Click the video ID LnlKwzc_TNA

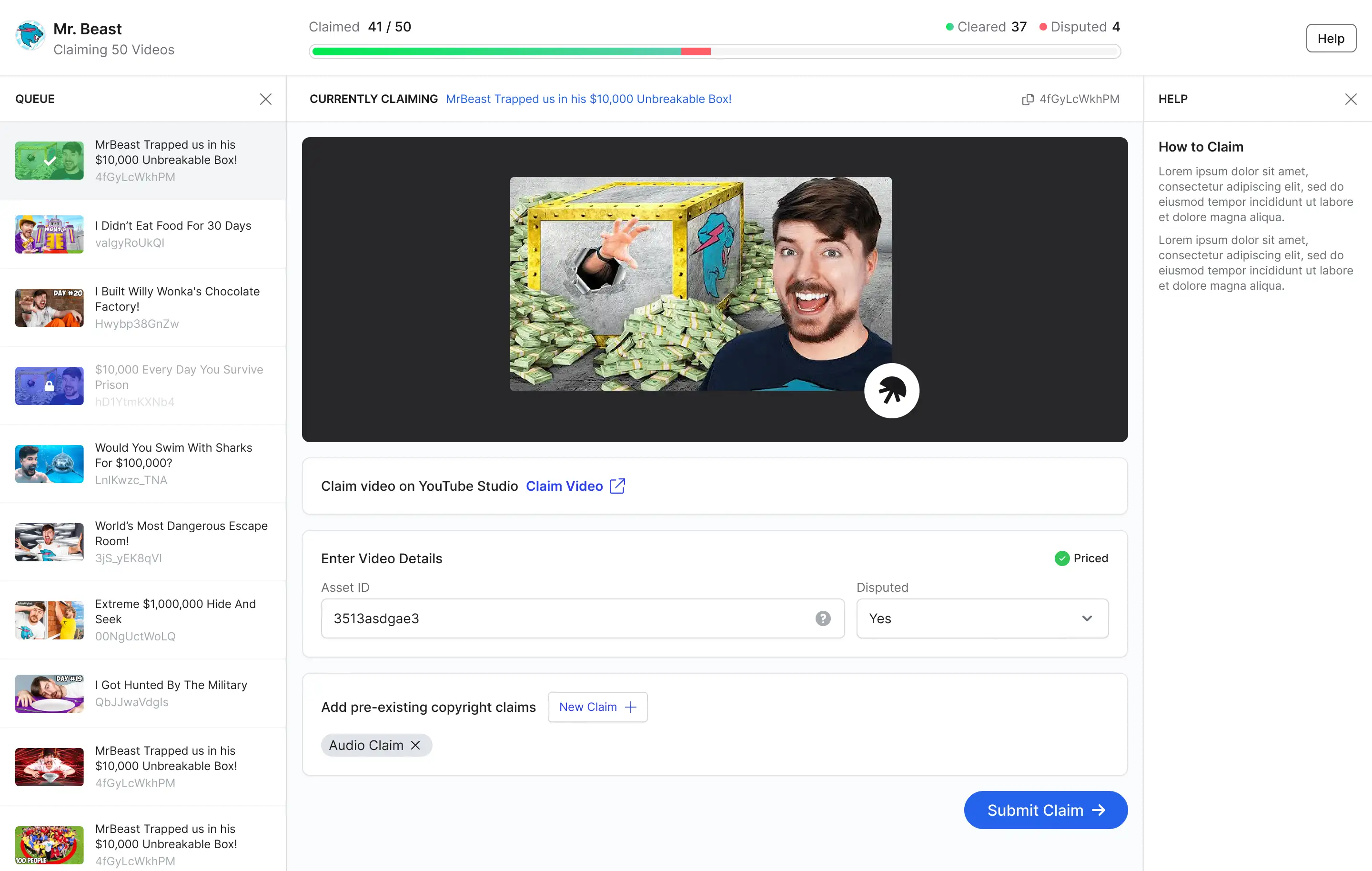[x=131, y=481]
